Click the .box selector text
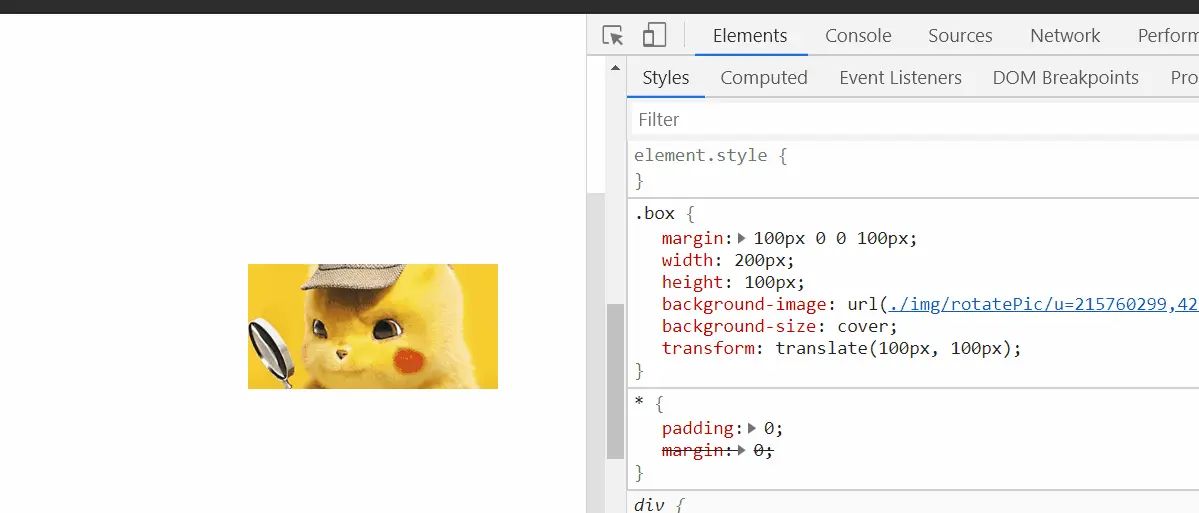The image size is (1199, 513). [655, 214]
